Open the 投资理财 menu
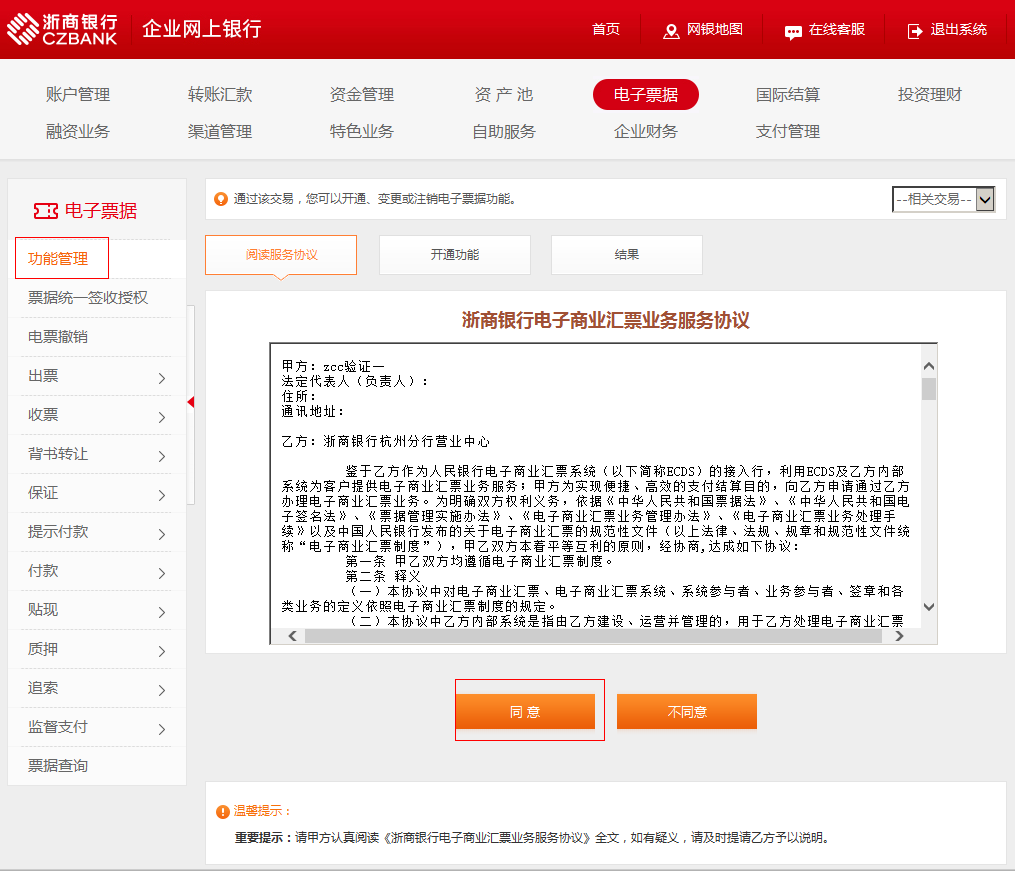 pyautogui.click(x=930, y=94)
